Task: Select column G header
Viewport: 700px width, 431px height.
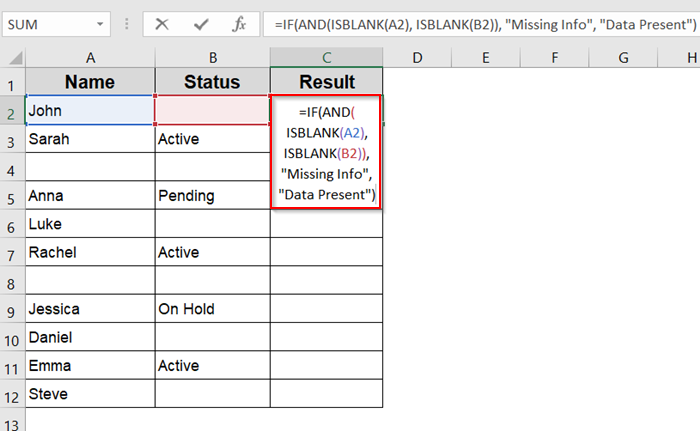Action: point(623,58)
